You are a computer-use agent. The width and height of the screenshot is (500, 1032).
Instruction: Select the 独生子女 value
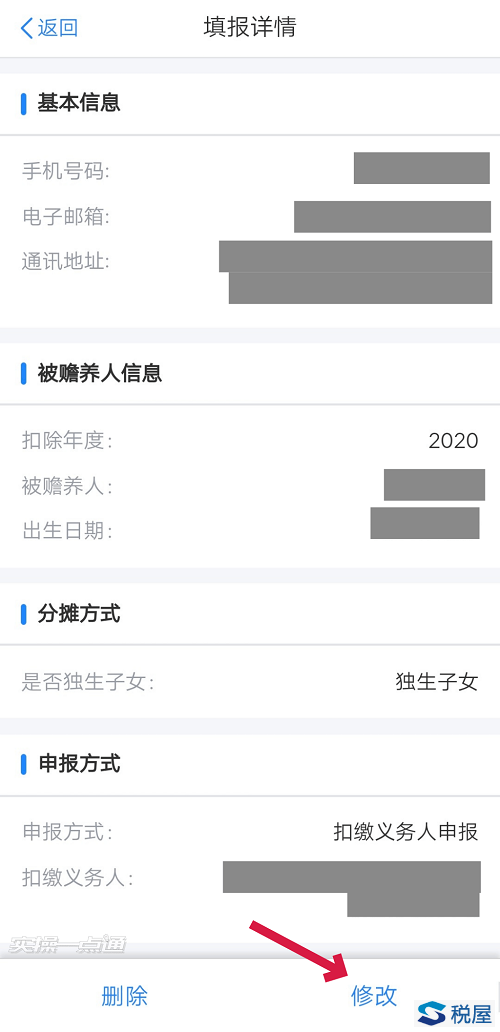437,682
